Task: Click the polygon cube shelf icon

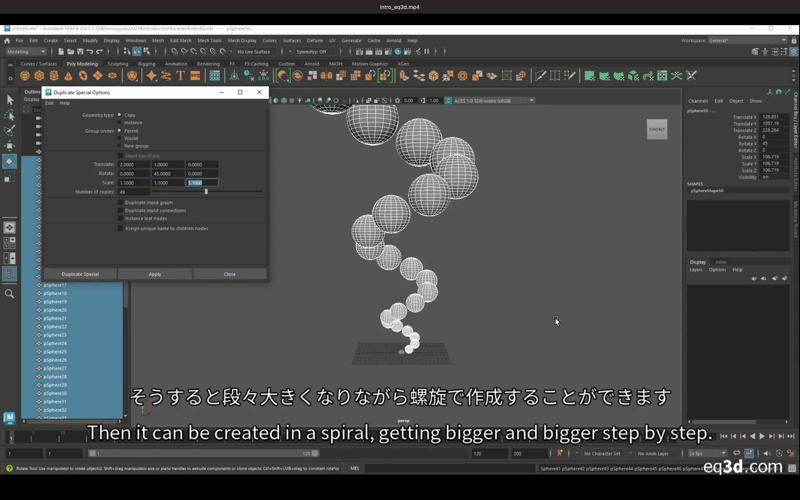Action: 40,75
